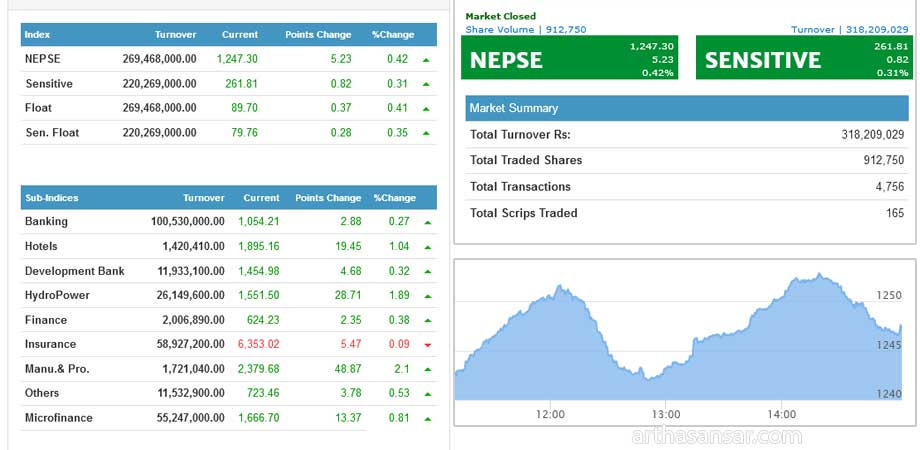Click the up arrow in Finance row
The width and height of the screenshot is (920, 450).
pyautogui.click(x=426, y=320)
